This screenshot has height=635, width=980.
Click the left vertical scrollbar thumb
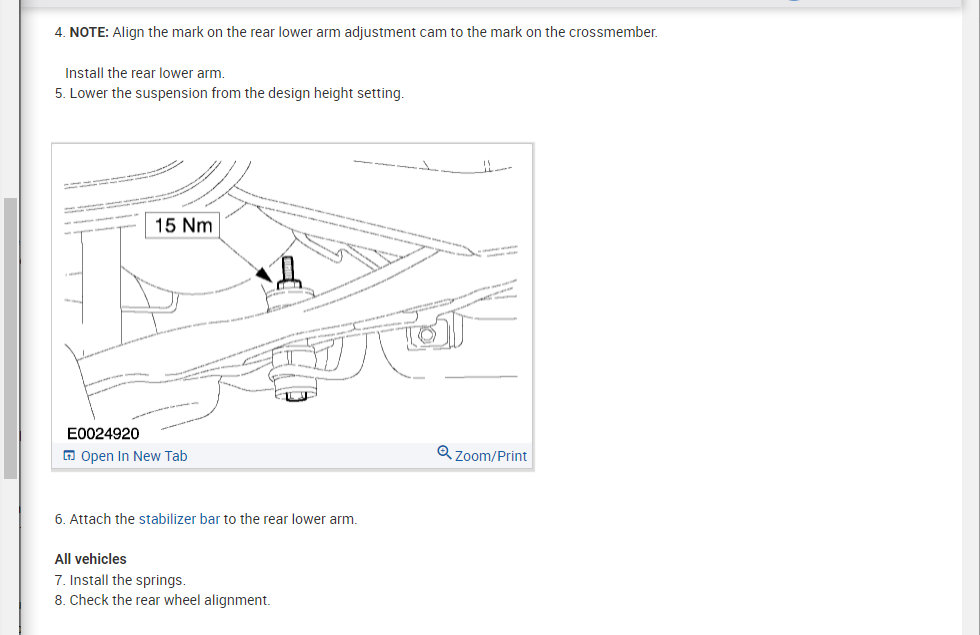[x=10, y=338]
